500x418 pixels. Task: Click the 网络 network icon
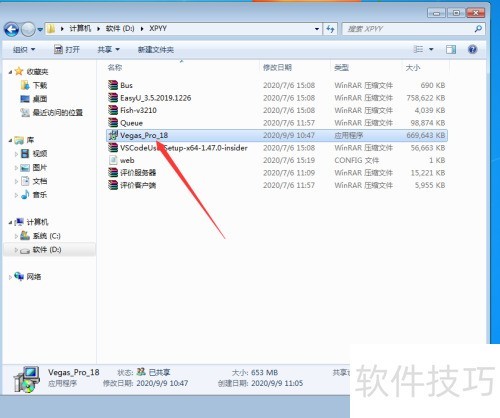point(19,276)
